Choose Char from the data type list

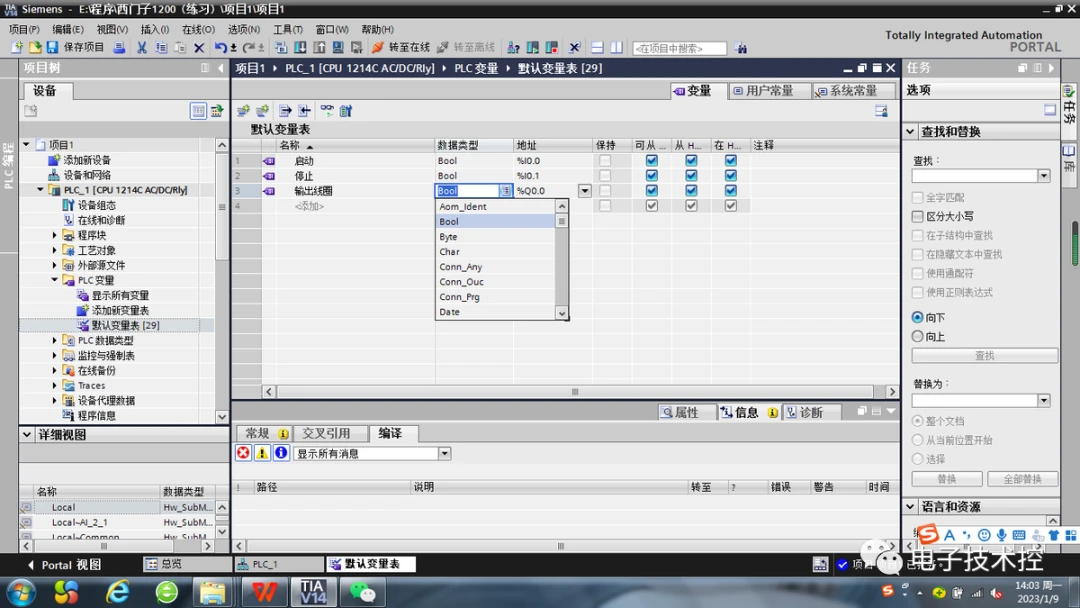click(x=496, y=252)
